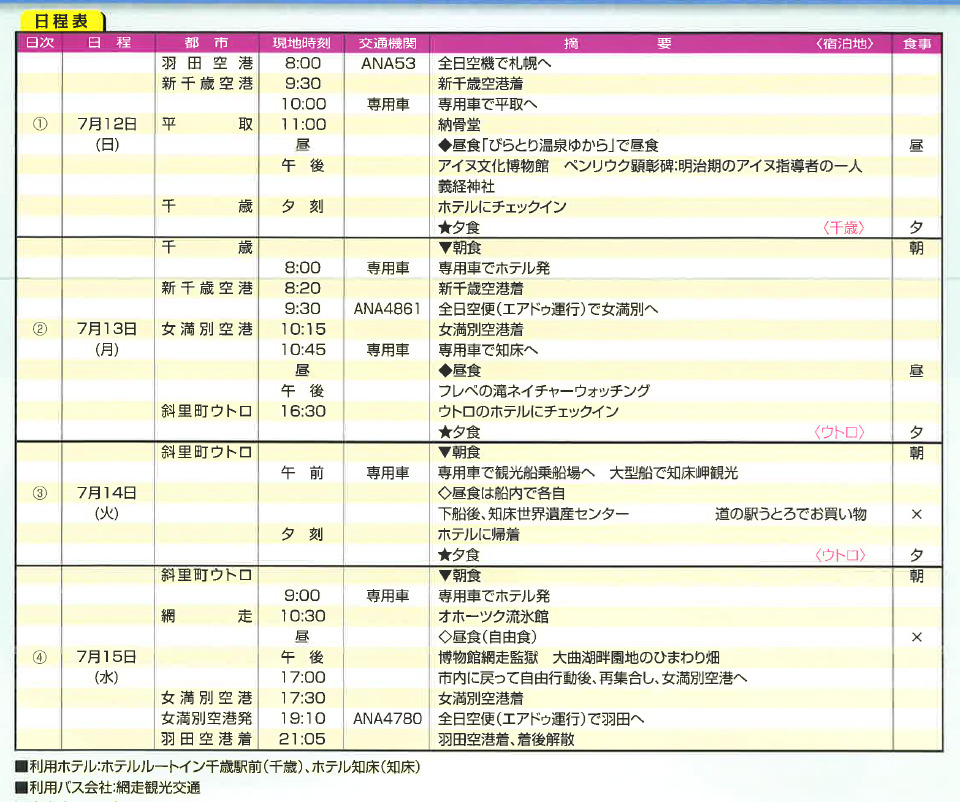Viewport: 960px width, 802px height.
Task: Click the 食事 column header
Action: [x=916, y=43]
